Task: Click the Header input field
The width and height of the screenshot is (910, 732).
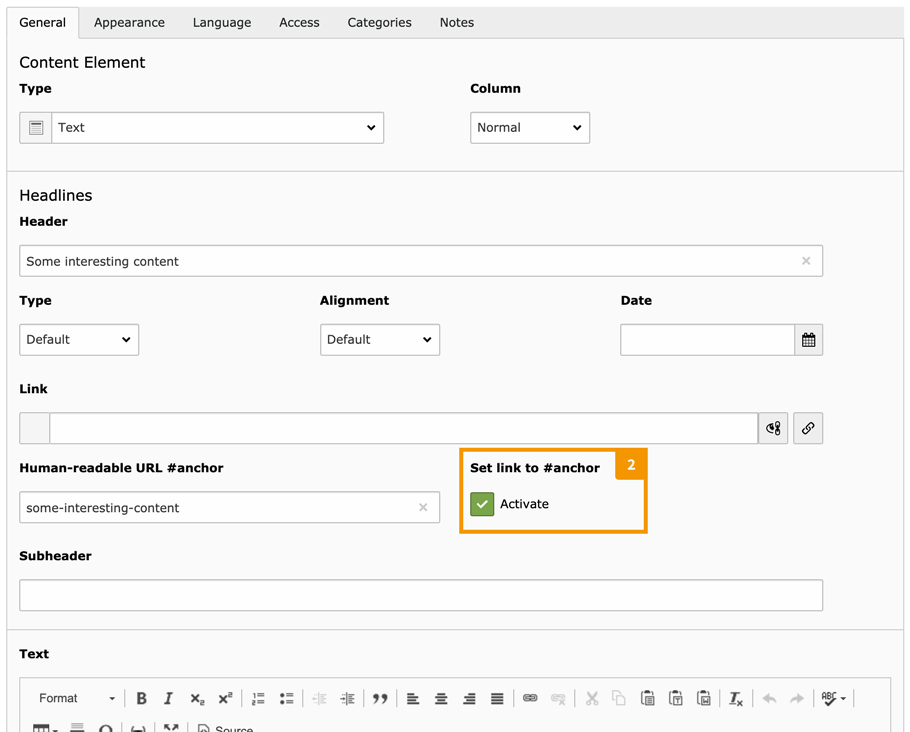Action: 421,261
